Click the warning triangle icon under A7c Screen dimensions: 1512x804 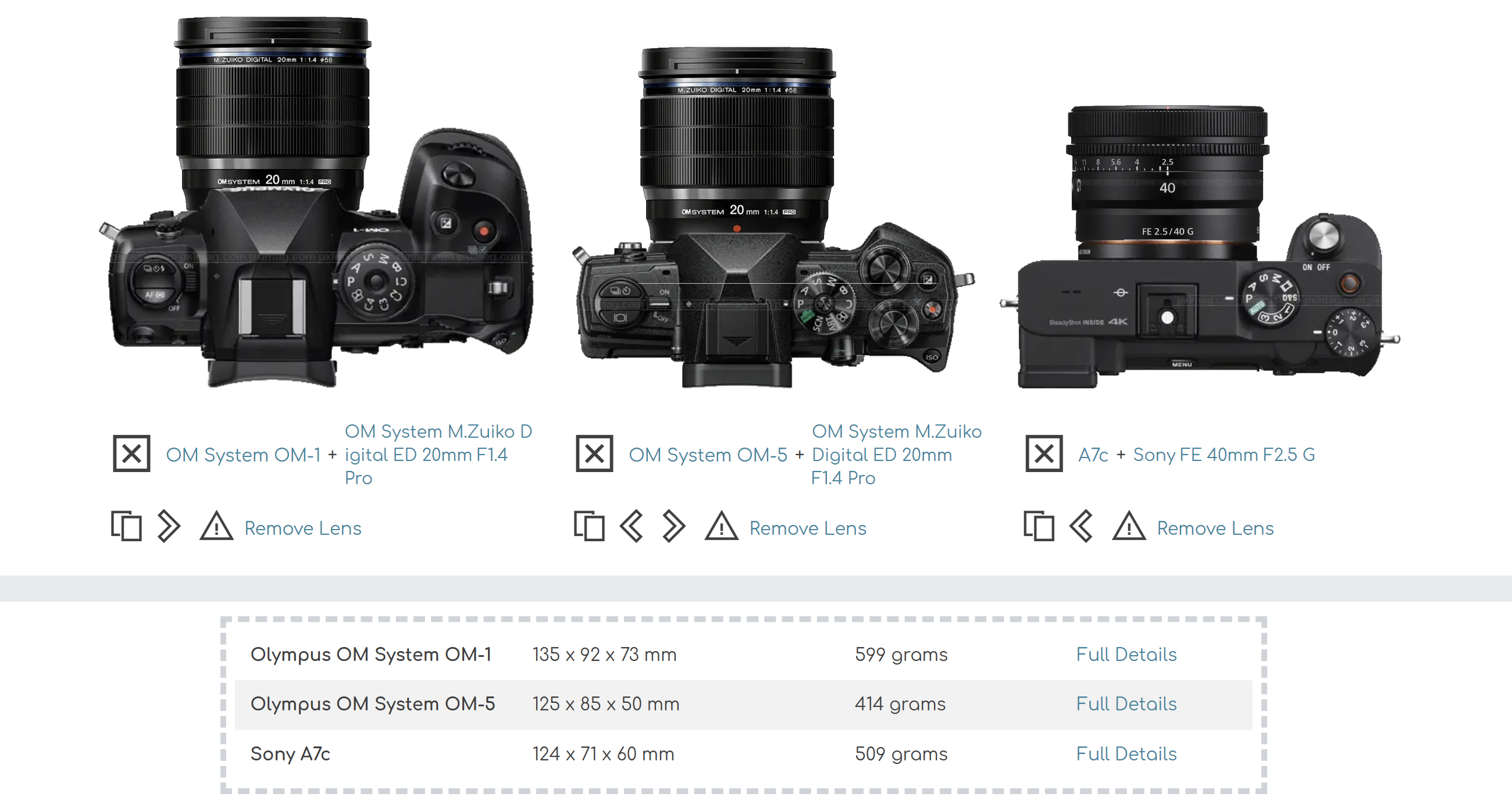(x=1129, y=526)
